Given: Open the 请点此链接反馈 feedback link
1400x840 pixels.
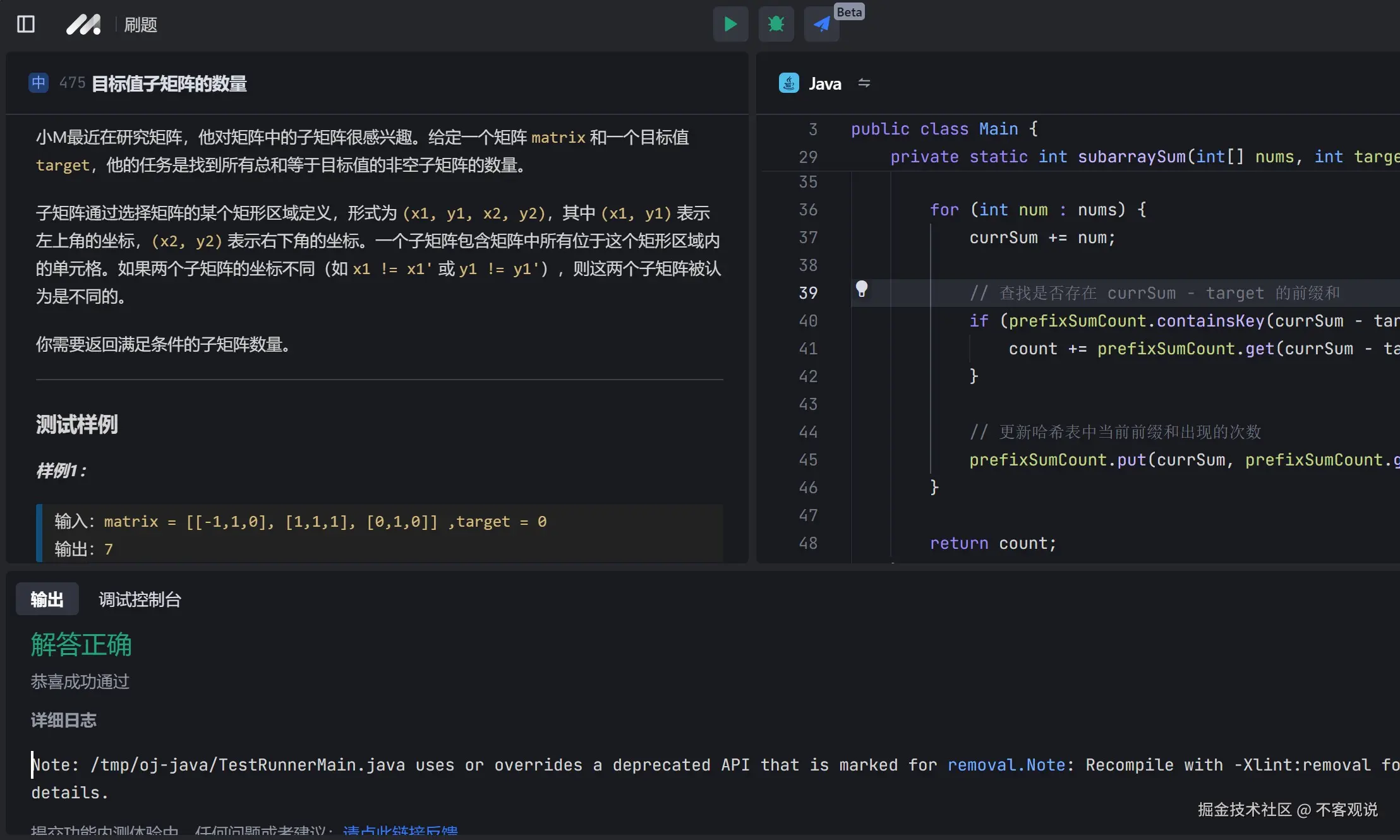Looking at the screenshot, I should click(400, 832).
